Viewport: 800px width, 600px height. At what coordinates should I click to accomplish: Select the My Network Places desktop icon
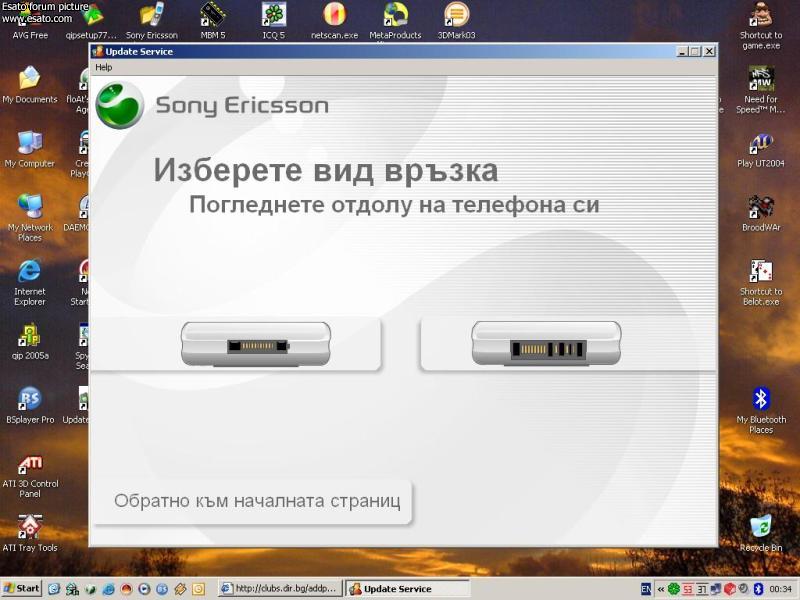(x=30, y=218)
